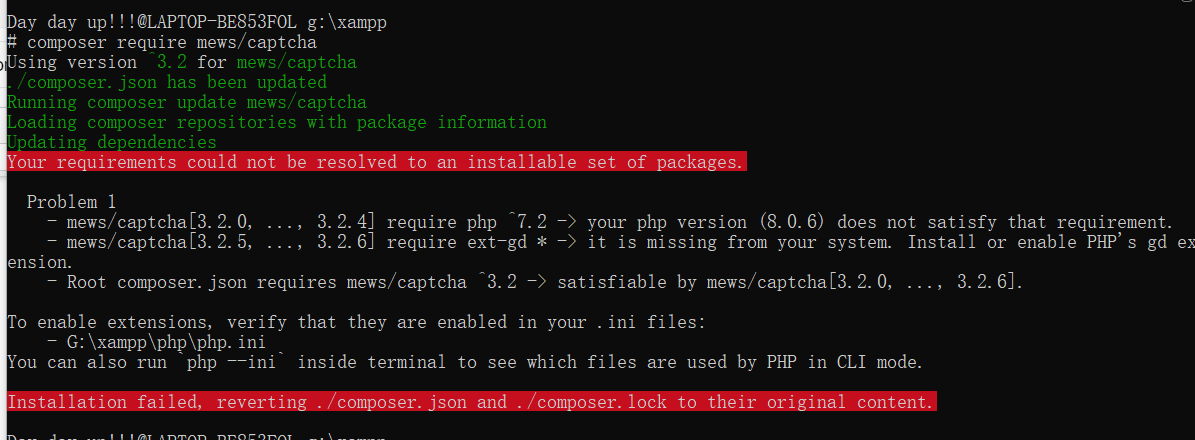Click the "Loading composer repositories with package information" line
This screenshot has height=440, width=1195.
pos(277,122)
